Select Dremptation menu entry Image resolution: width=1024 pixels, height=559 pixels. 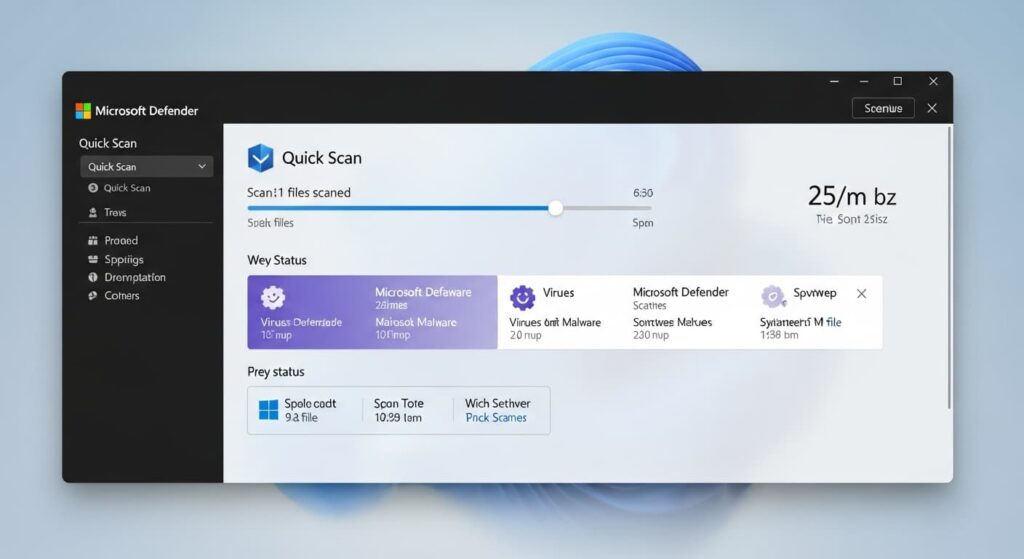135,278
